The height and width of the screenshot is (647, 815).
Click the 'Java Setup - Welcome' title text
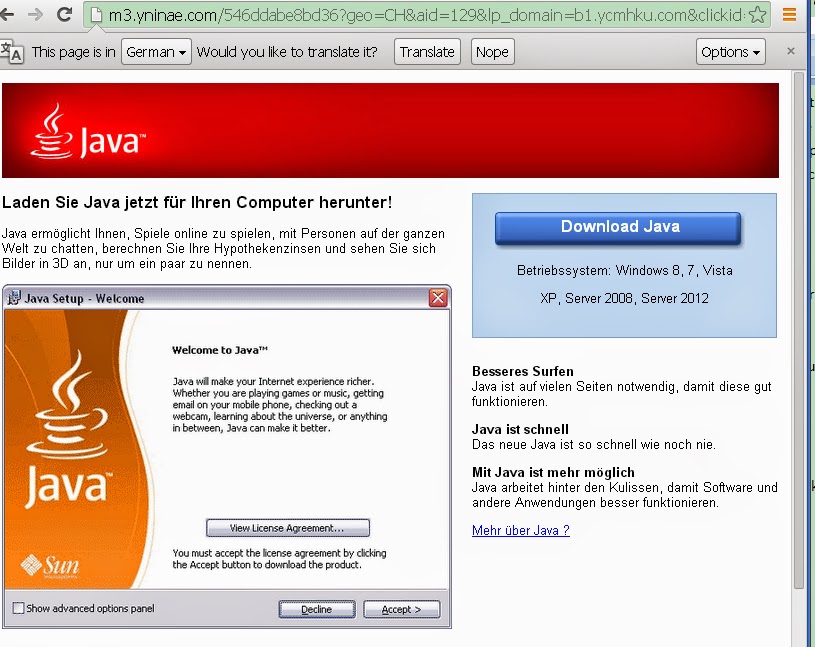(x=84, y=299)
